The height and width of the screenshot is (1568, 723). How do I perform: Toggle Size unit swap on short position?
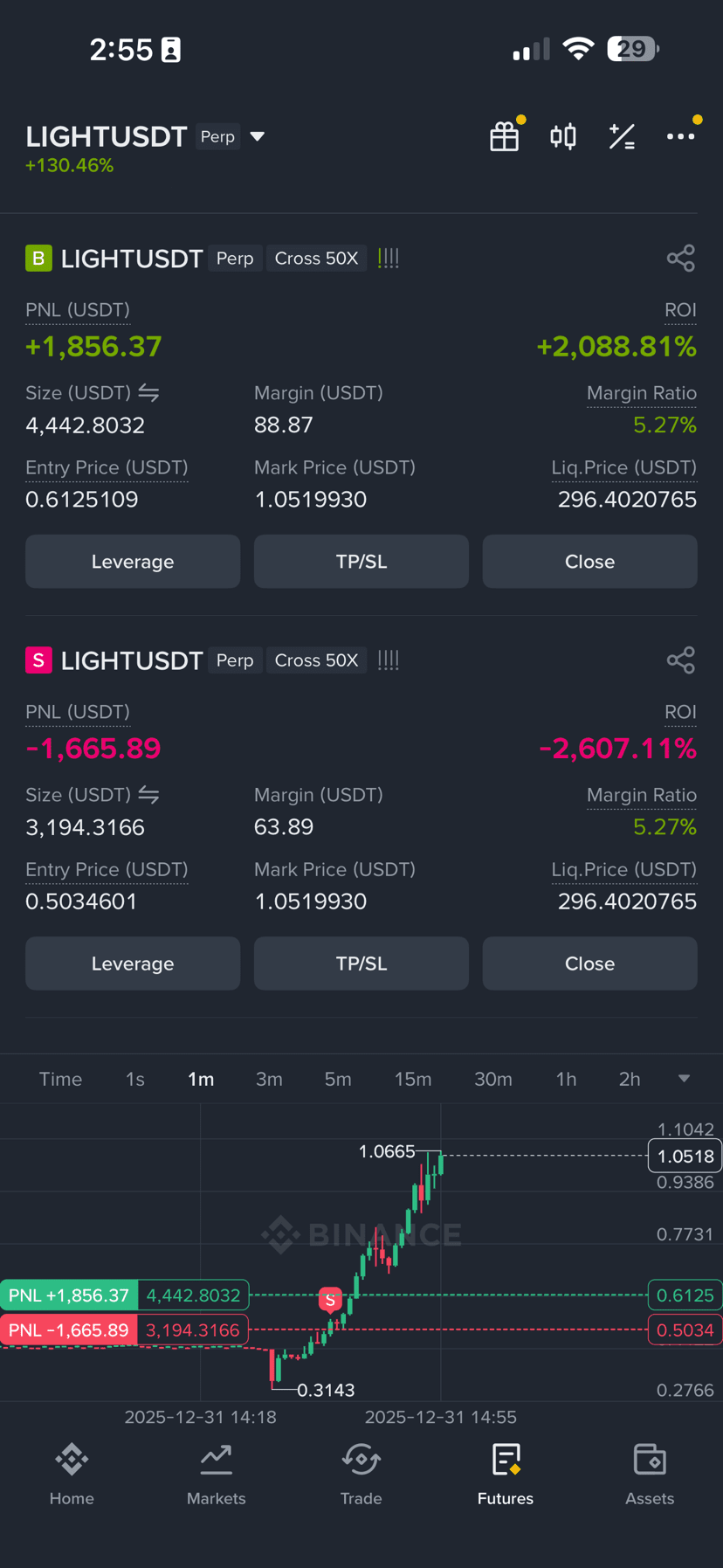(x=149, y=795)
